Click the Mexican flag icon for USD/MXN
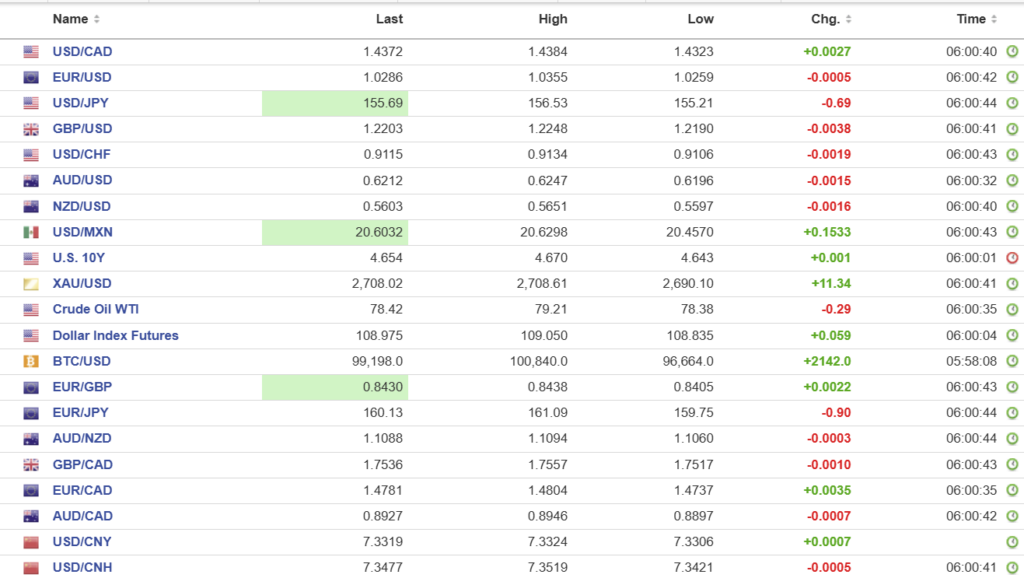The width and height of the screenshot is (1024, 578). tap(31, 232)
